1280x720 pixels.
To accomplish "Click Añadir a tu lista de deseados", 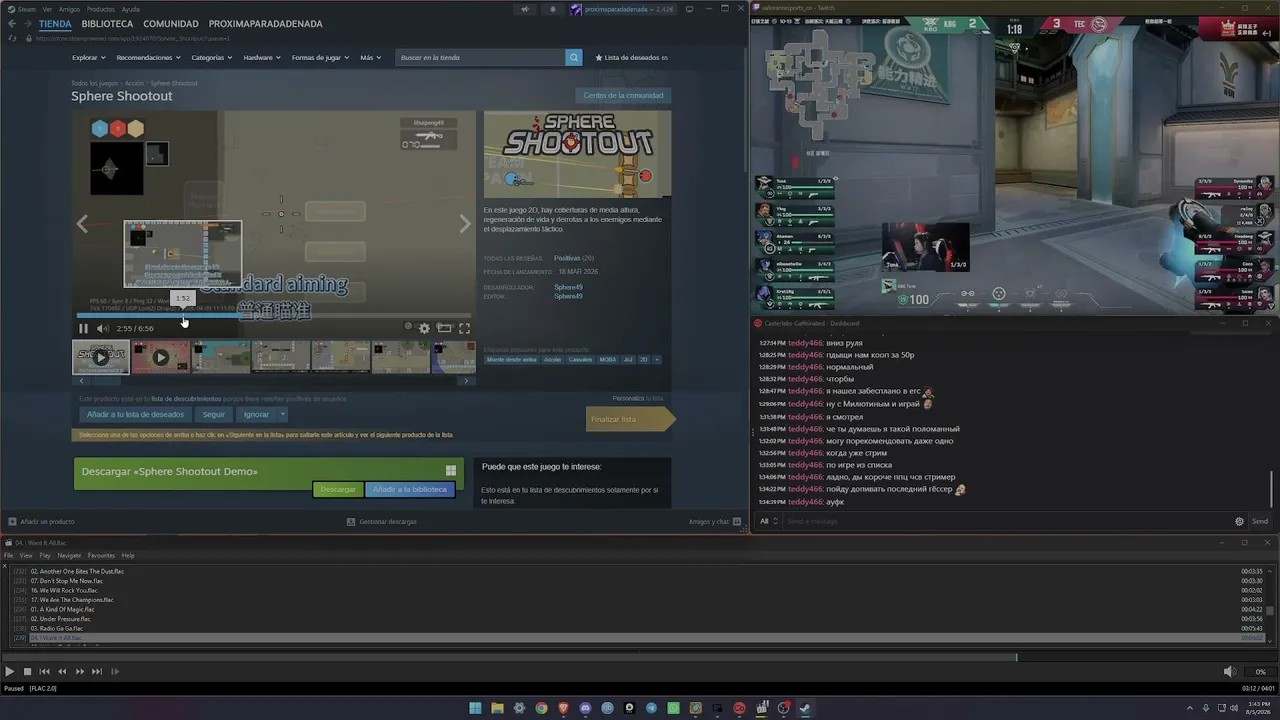I will tap(135, 414).
